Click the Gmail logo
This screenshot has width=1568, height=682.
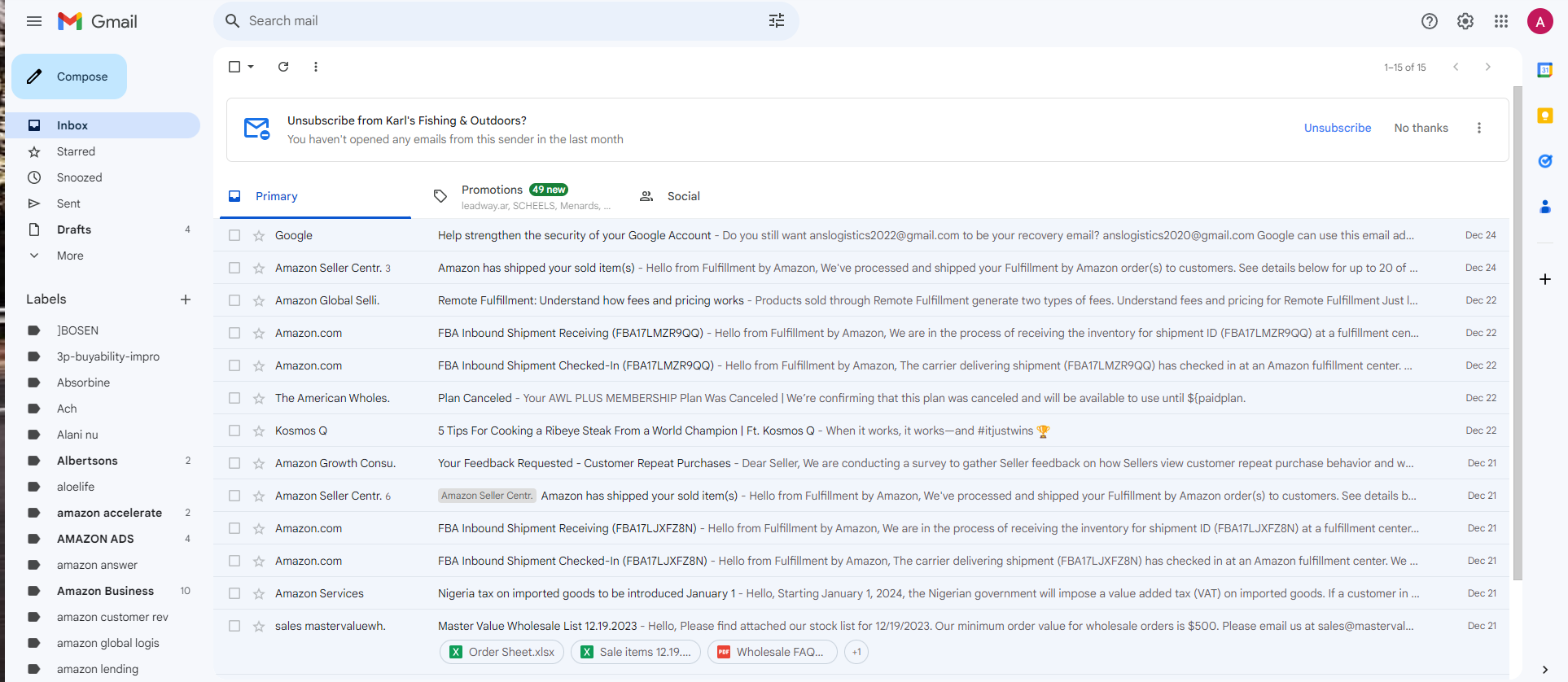pos(98,21)
